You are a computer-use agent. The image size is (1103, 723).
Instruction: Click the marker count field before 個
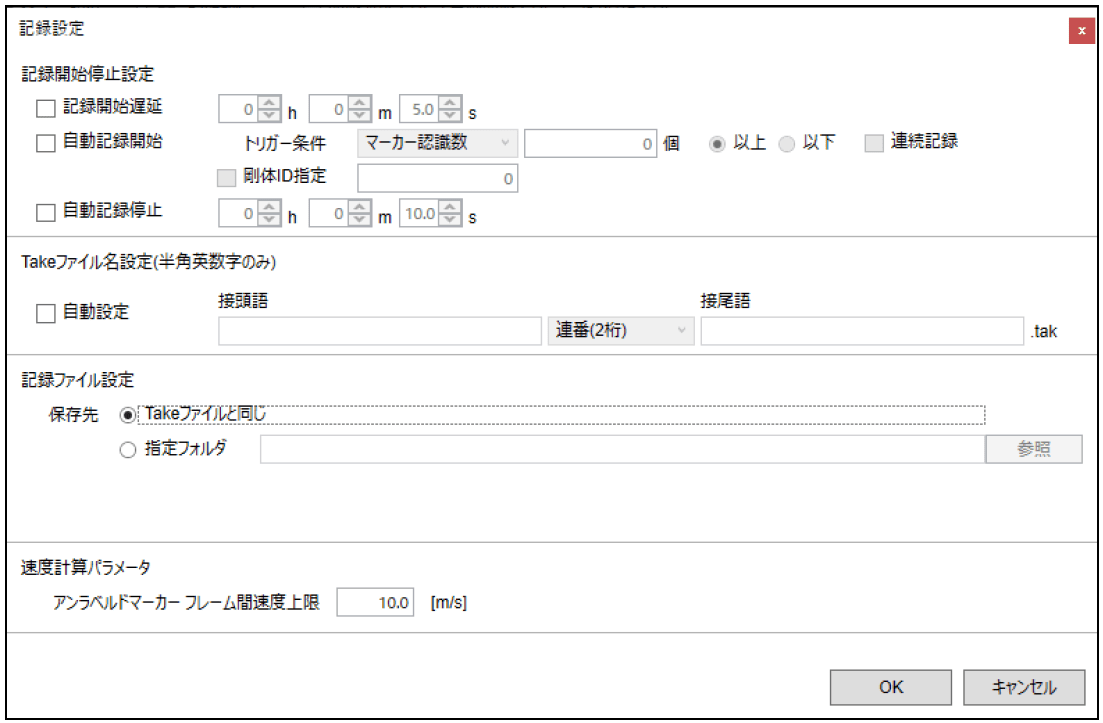click(x=590, y=143)
